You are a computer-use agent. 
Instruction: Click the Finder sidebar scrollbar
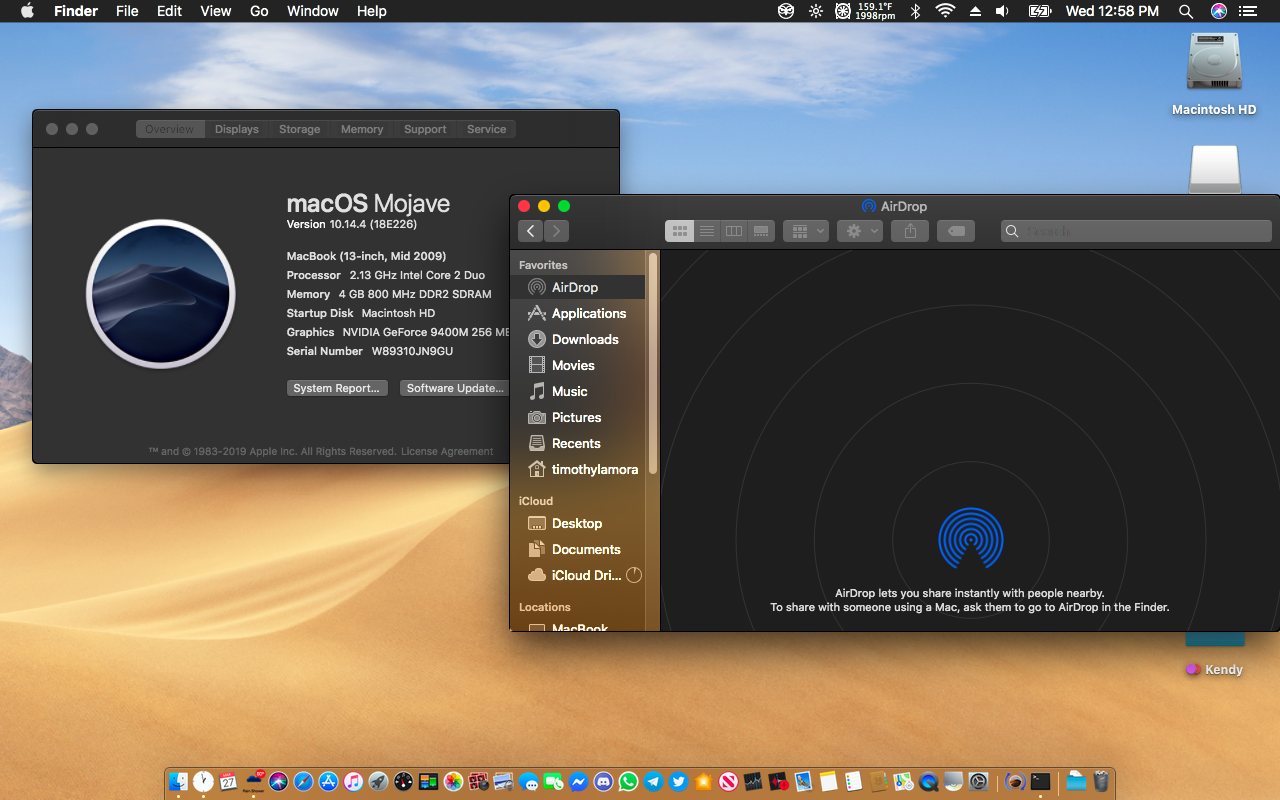point(653,363)
